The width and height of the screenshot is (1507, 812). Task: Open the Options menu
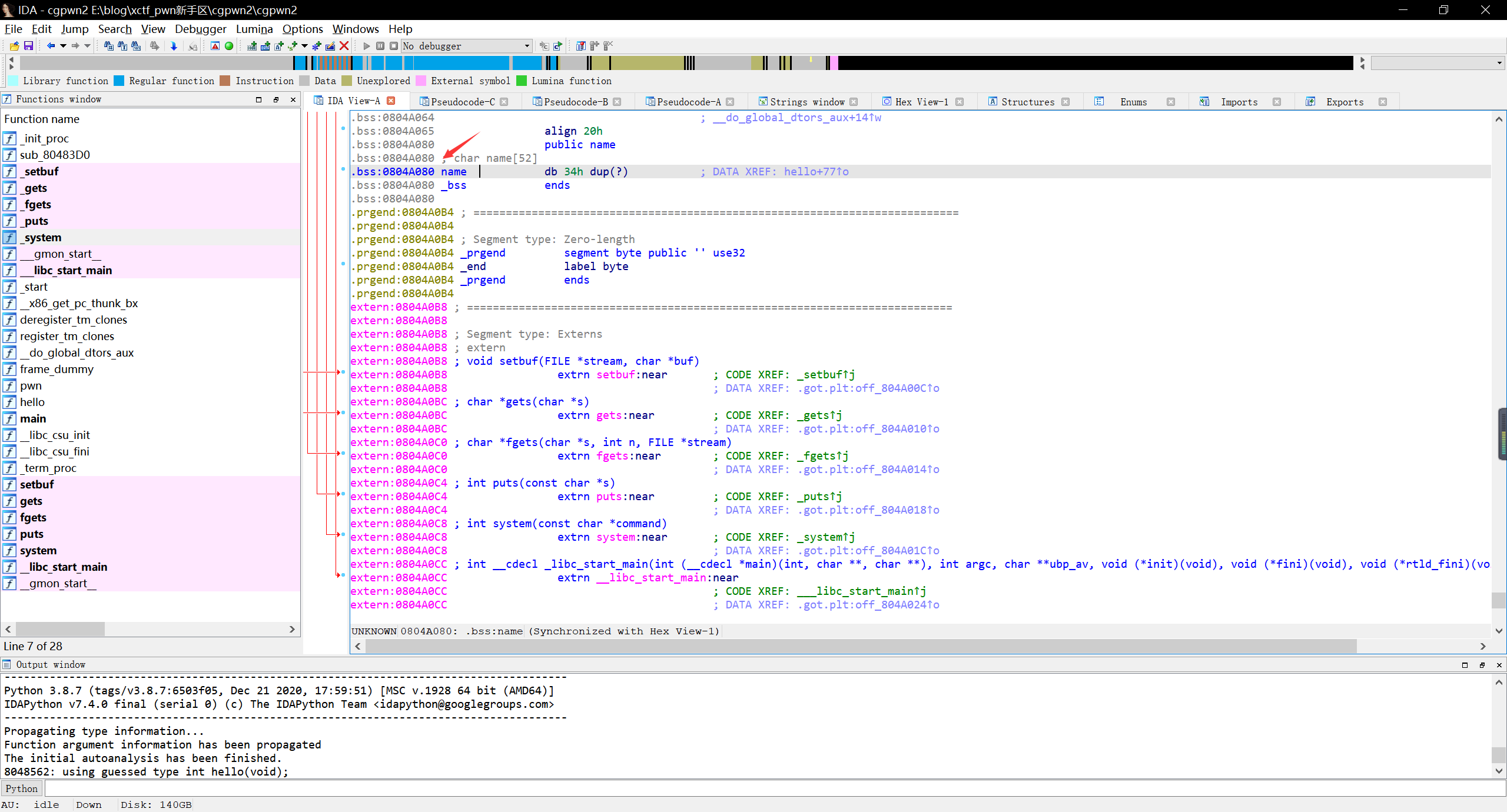pyautogui.click(x=303, y=29)
